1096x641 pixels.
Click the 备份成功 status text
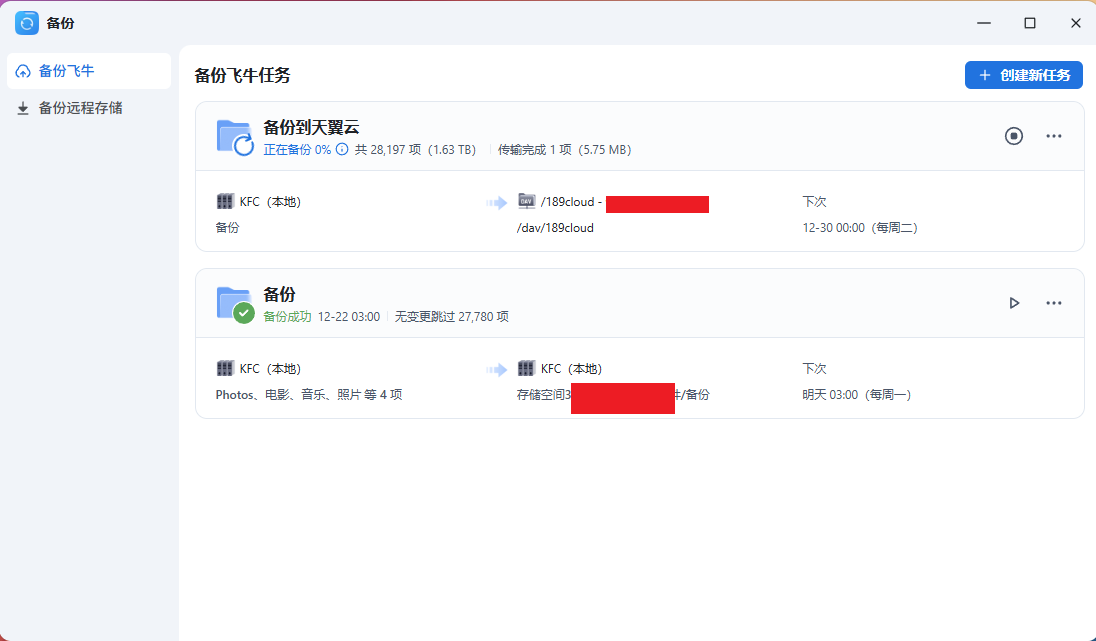click(x=287, y=317)
